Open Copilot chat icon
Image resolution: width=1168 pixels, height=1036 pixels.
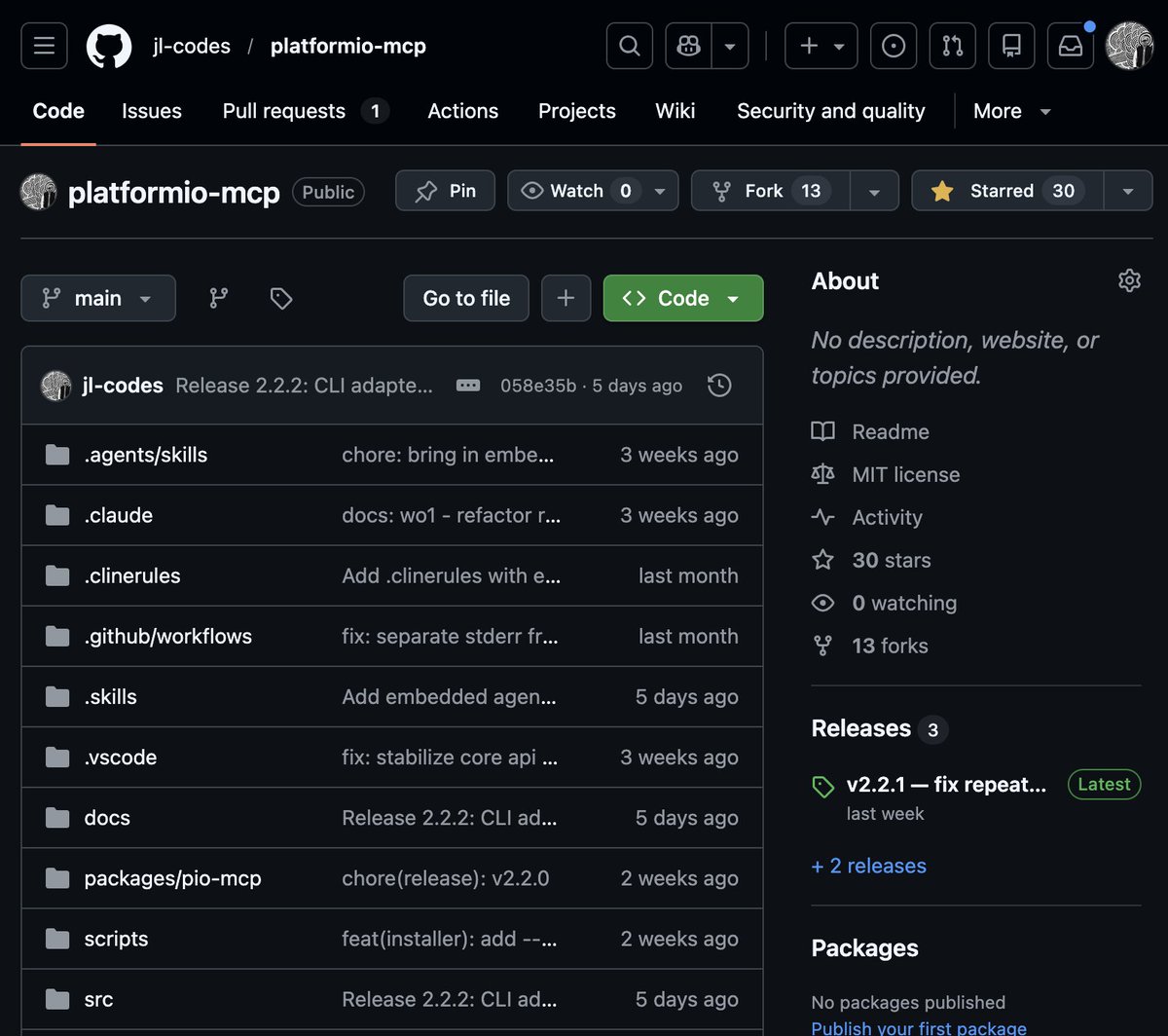[689, 46]
